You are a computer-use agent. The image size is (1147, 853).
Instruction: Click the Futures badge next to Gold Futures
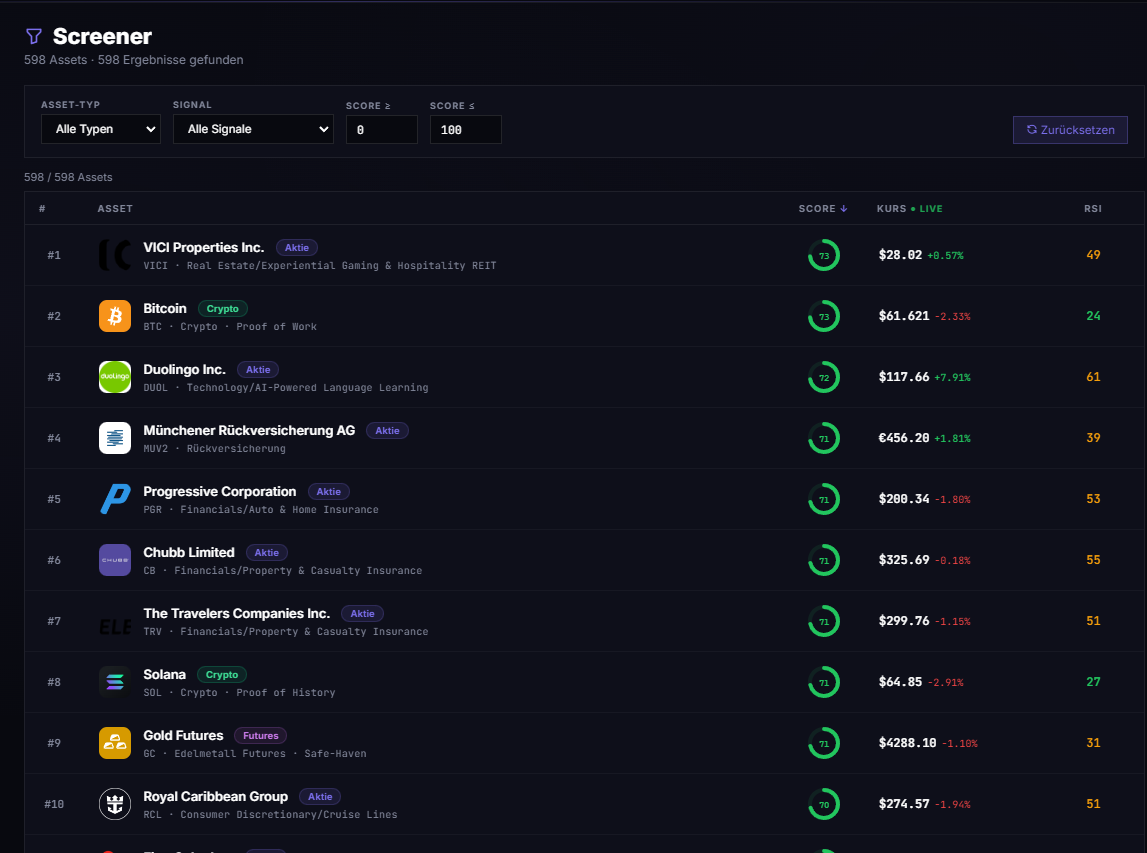point(260,735)
